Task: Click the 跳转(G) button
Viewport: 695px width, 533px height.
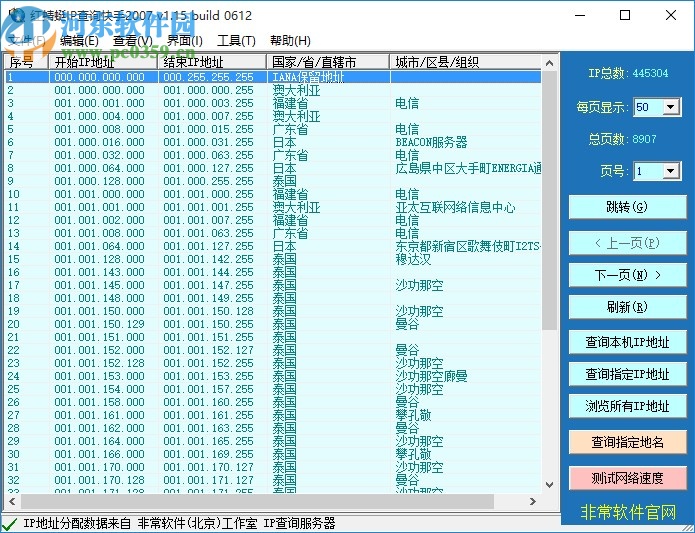Action: 627,207
